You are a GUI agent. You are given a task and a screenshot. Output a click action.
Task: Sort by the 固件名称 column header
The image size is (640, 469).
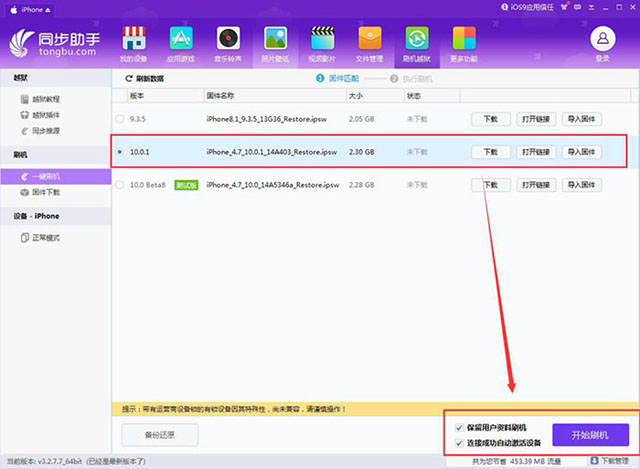(275, 96)
